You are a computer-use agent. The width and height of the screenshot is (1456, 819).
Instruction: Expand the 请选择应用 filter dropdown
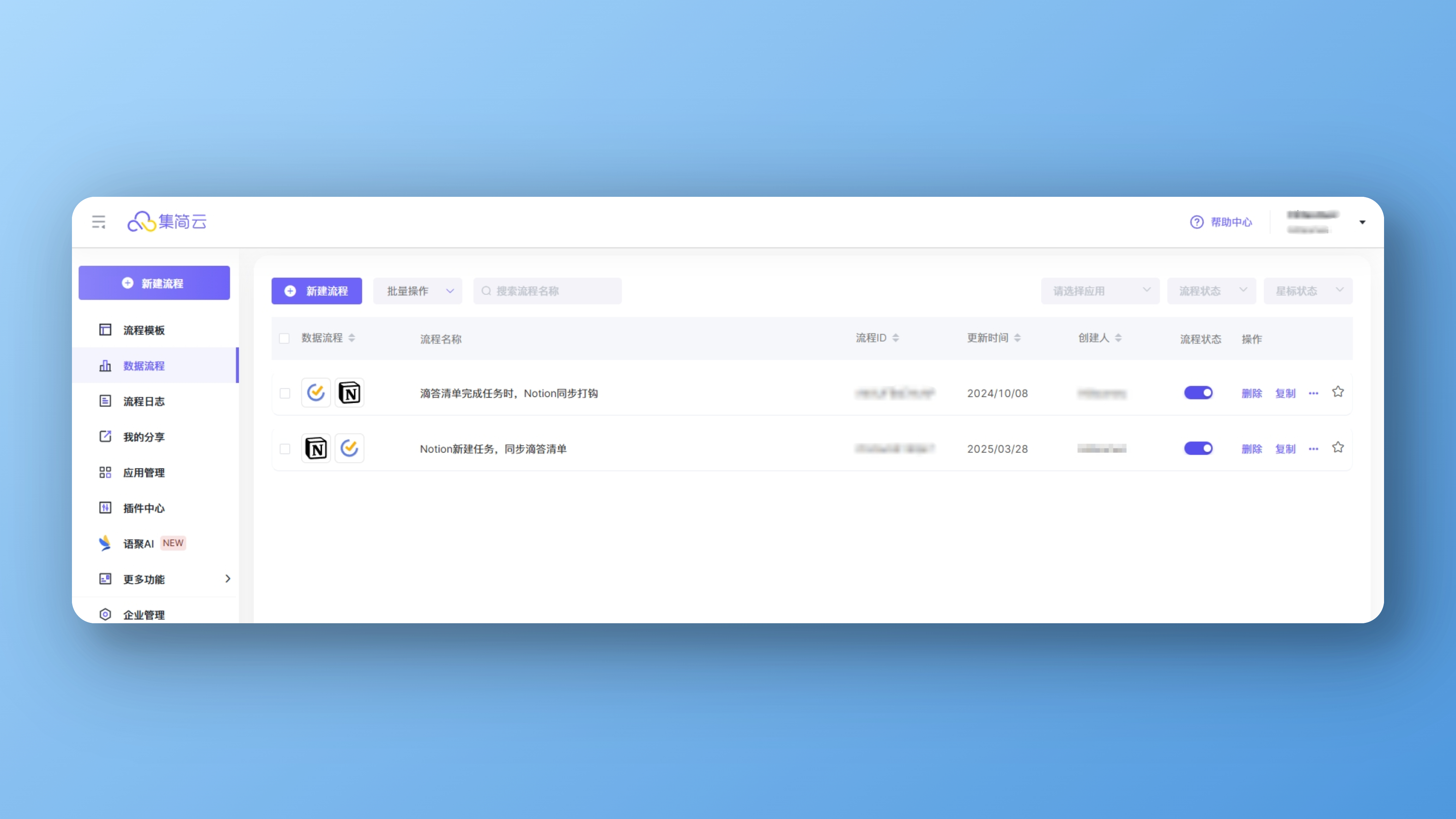(x=1100, y=291)
